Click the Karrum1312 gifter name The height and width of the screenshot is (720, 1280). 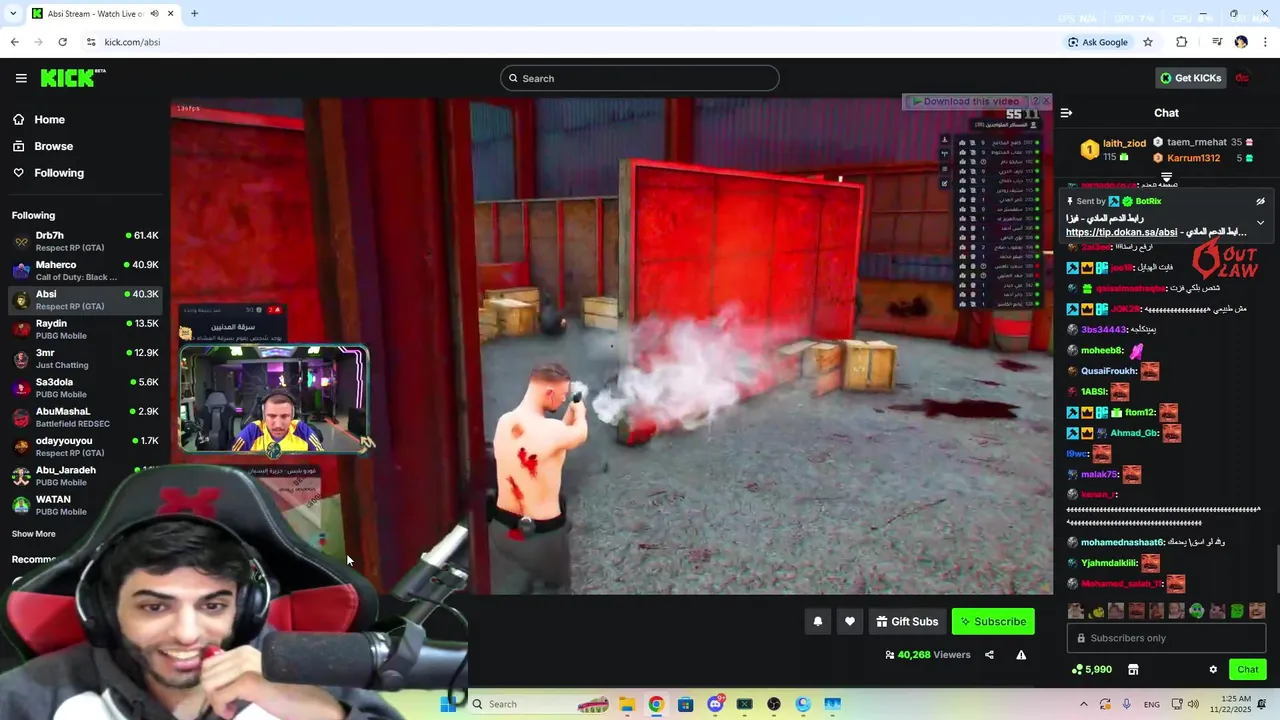[x=1193, y=158]
